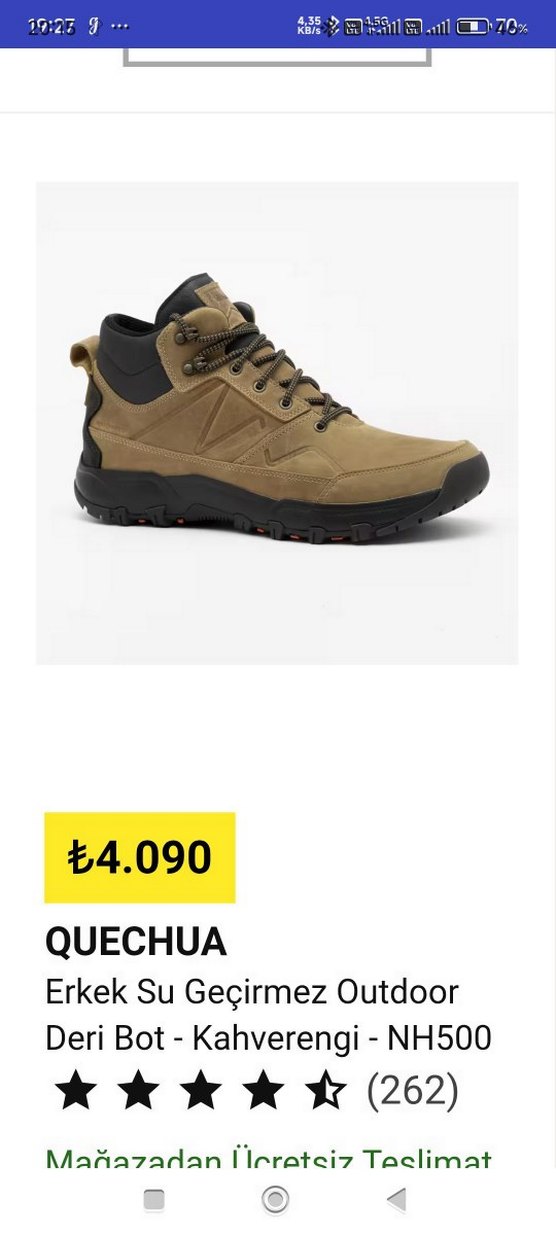Tap the Android back navigation triangle
556x1235 pixels.
coord(397,1200)
